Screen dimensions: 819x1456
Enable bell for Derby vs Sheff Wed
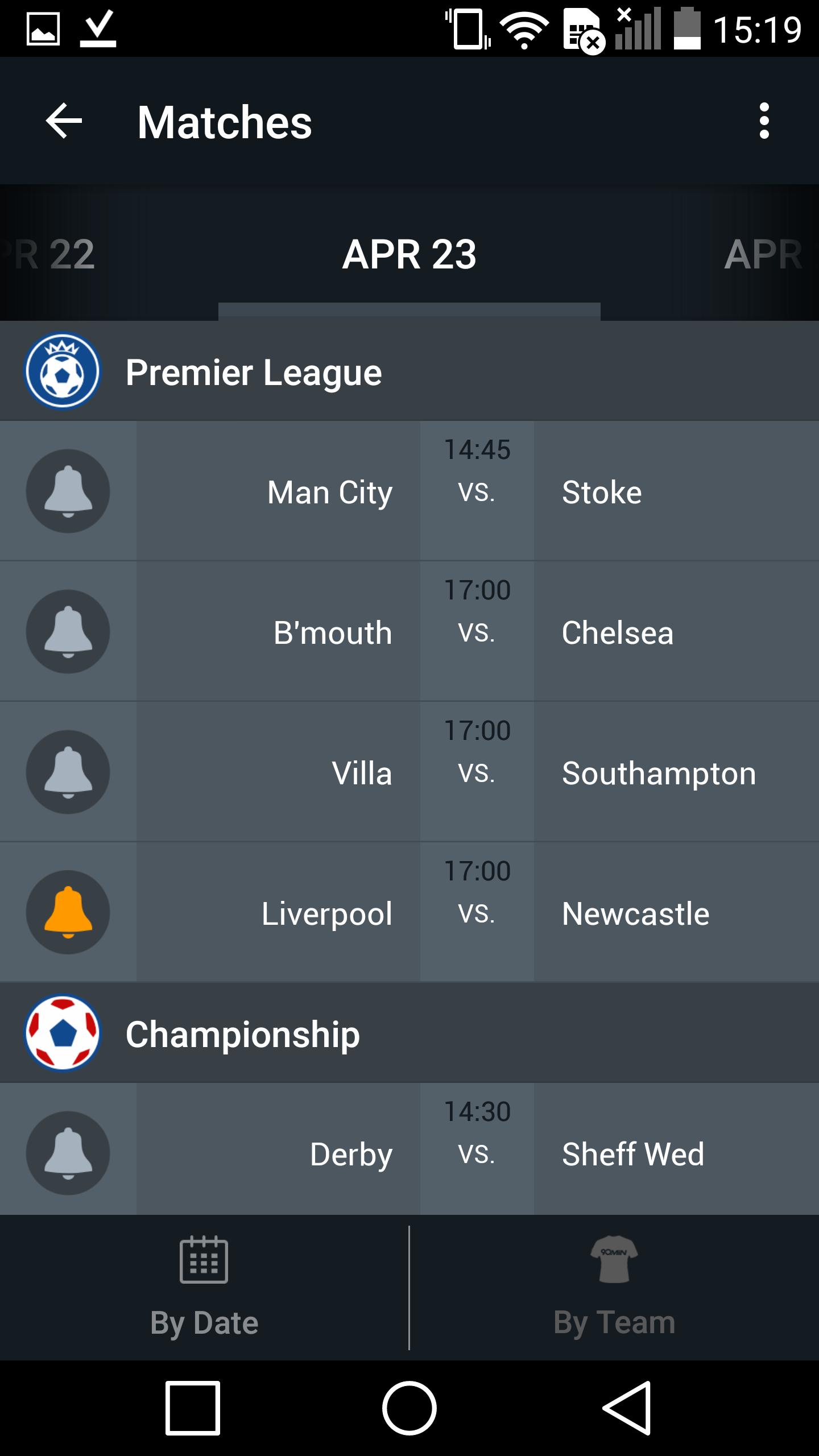[68, 1152]
